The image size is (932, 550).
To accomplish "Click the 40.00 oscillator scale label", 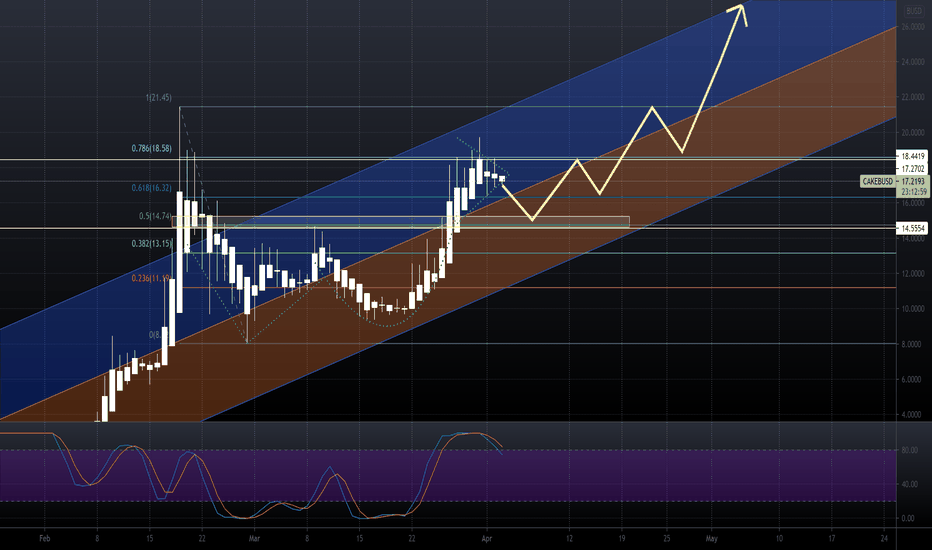I will 909,485.
